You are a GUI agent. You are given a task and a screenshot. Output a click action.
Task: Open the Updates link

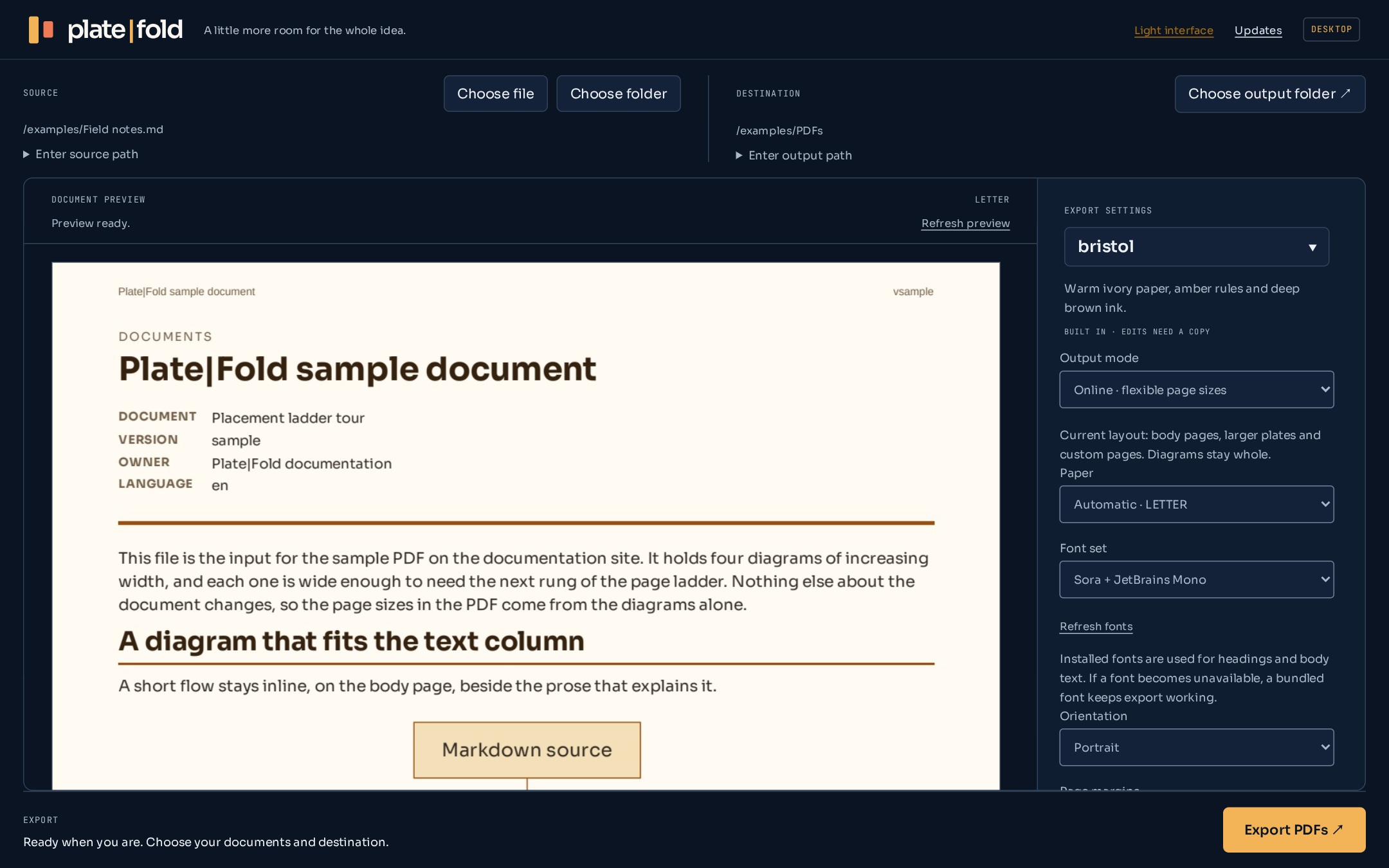(x=1258, y=30)
